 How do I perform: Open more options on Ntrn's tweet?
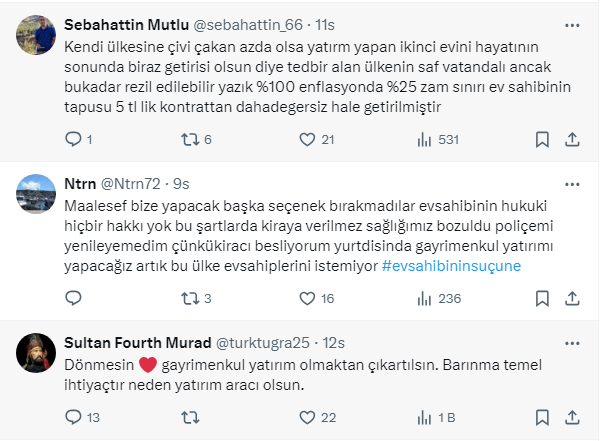(x=572, y=185)
